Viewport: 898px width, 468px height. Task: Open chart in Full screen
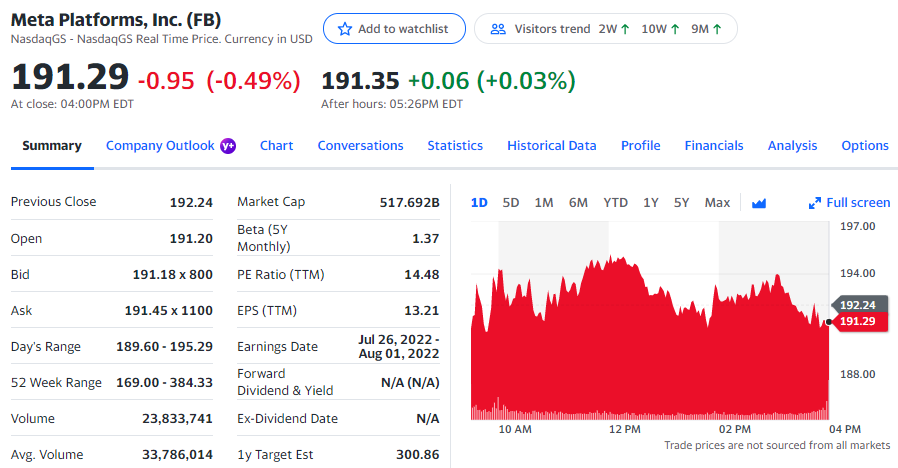tap(849, 203)
